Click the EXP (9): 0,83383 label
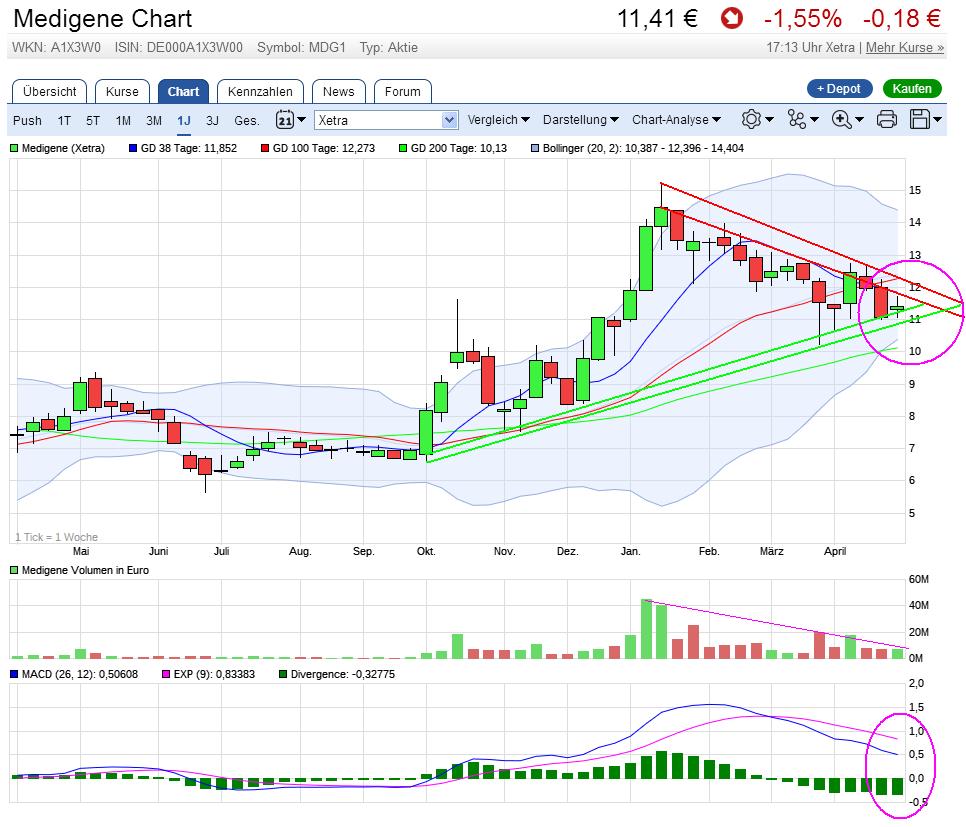 [214, 674]
